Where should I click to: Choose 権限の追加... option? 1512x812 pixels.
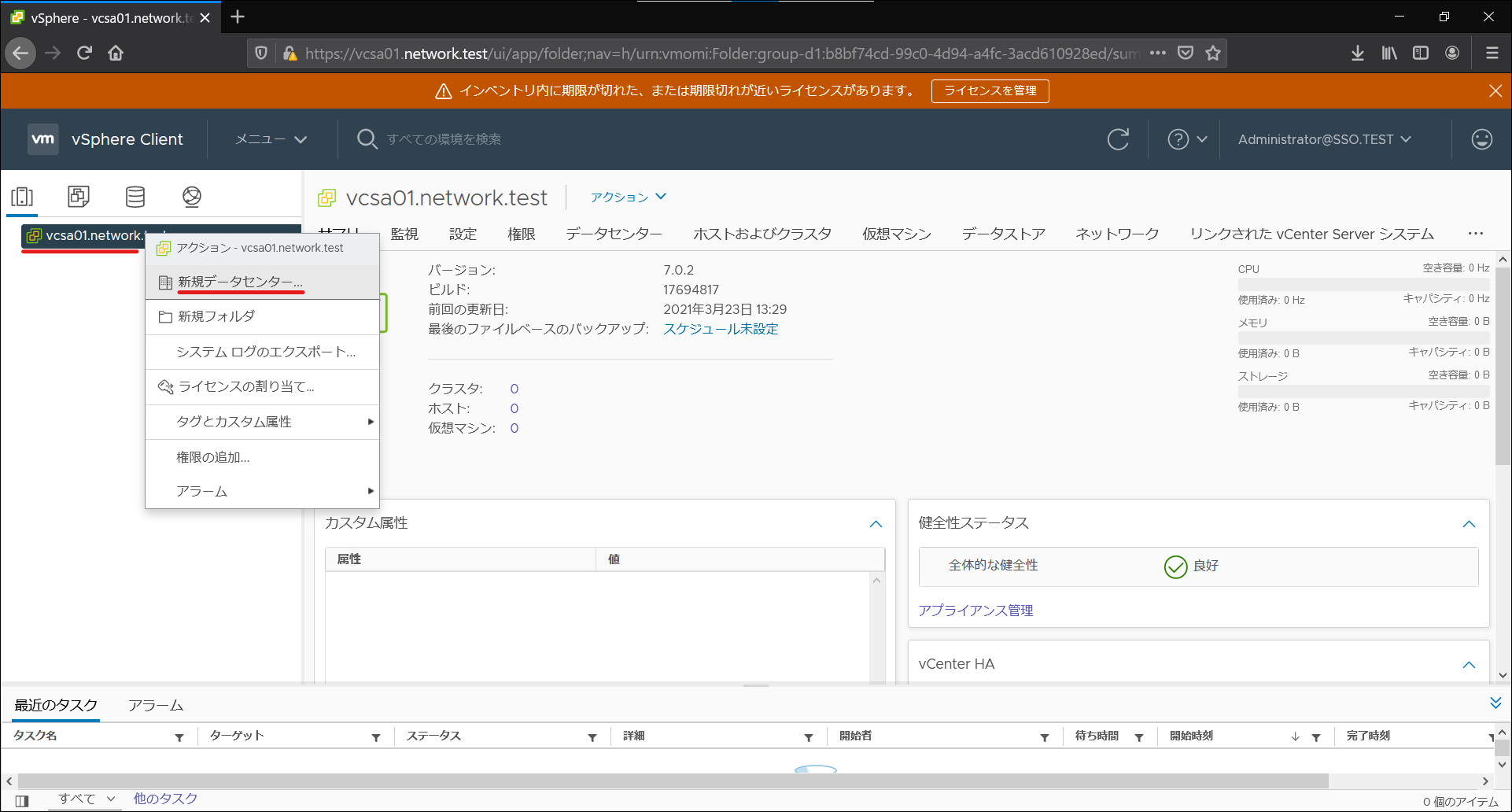(x=262, y=457)
